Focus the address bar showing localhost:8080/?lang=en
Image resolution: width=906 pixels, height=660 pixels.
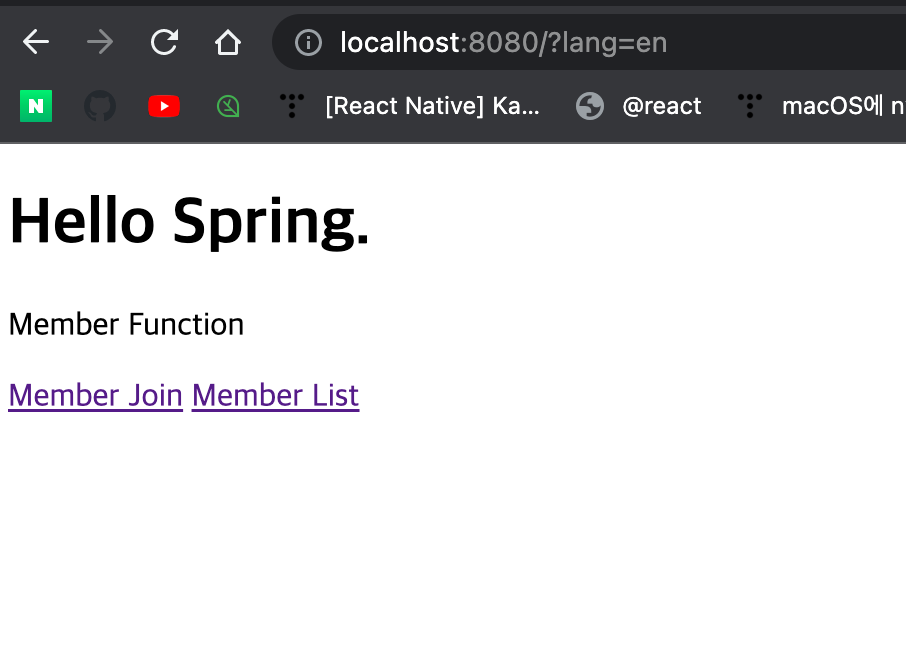coord(589,43)
